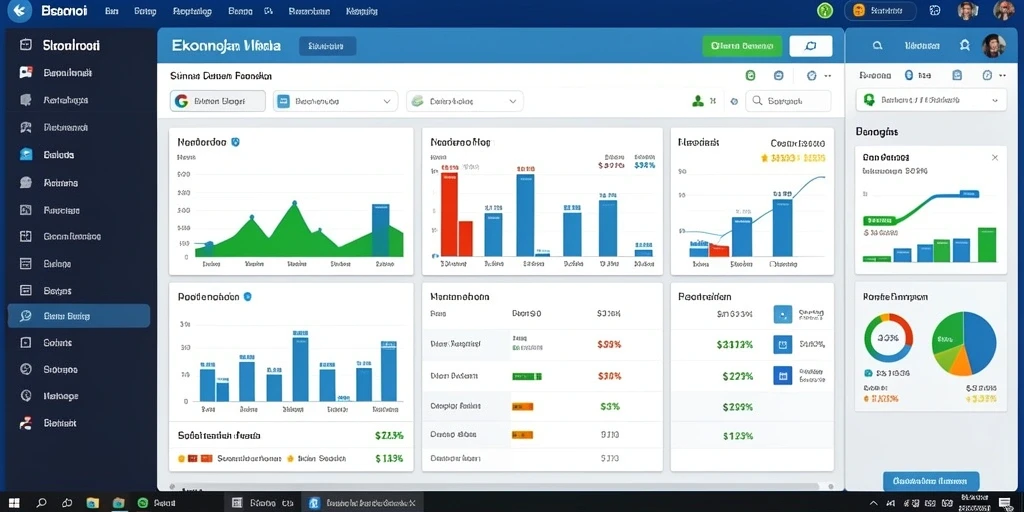Image resolution: width=1024 pixels, height=512 pixels.
Task: Click inside the search field with magnifier
Action: point(788,101)
